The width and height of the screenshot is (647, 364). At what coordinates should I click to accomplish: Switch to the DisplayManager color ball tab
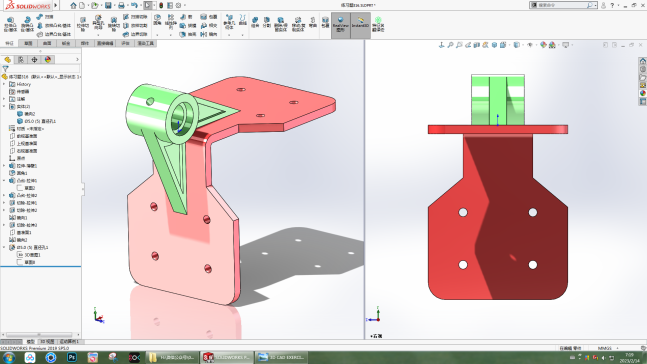pos(48,60)
